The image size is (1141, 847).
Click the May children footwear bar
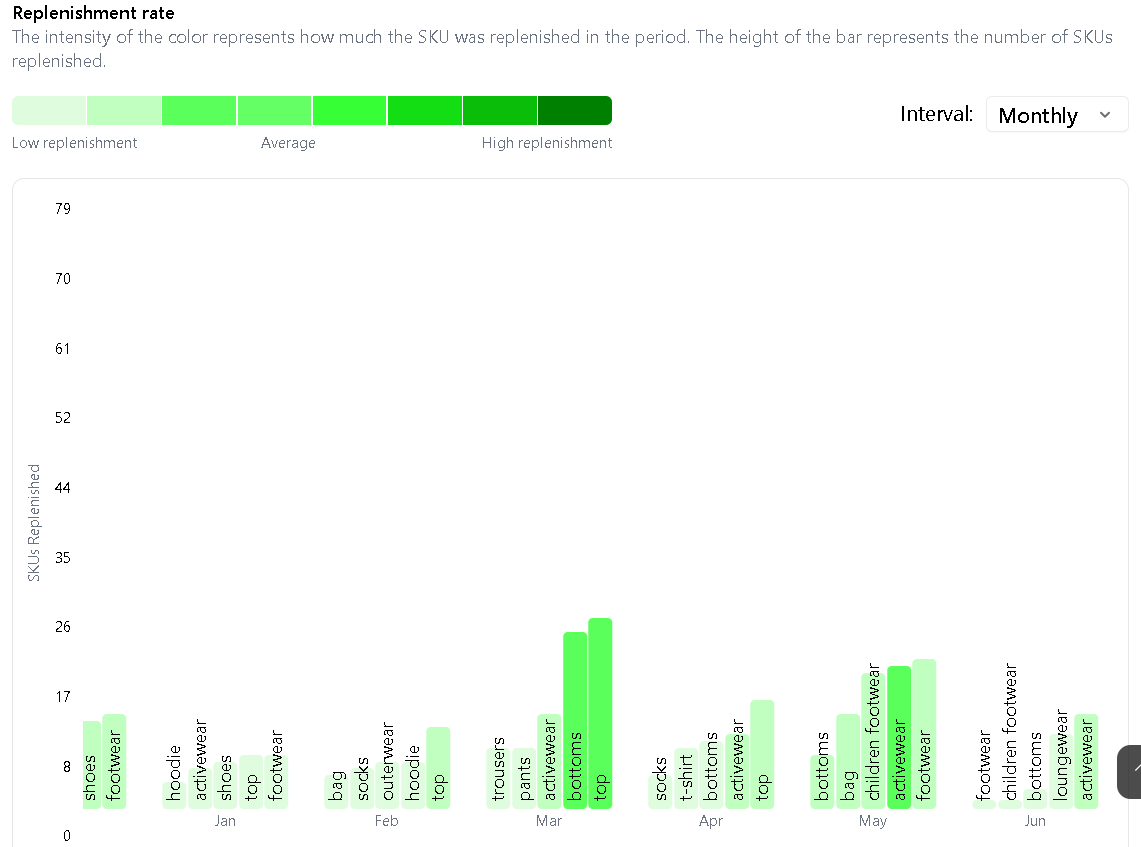pos(873,741)
